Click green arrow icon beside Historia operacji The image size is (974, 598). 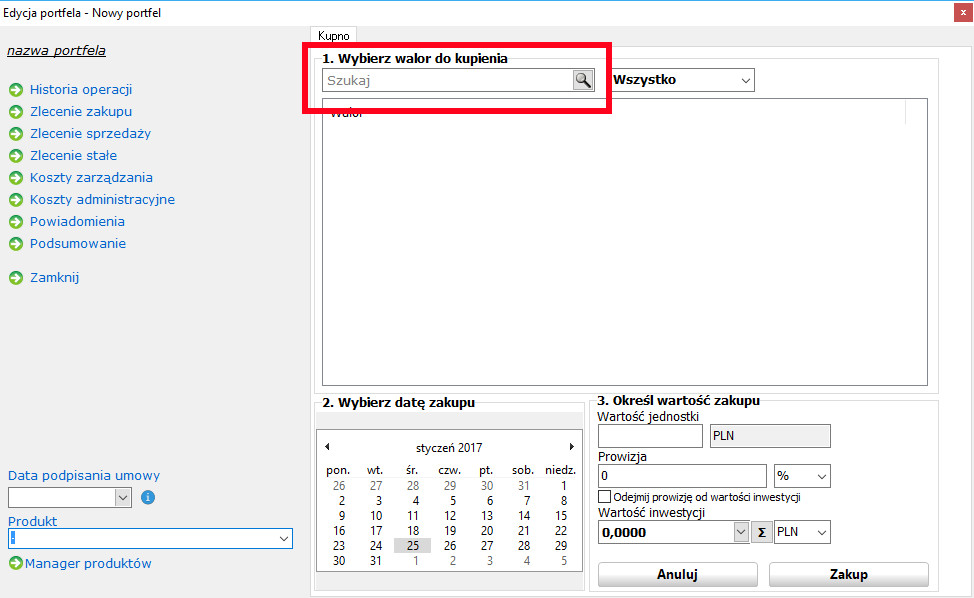[x=16, y=90]
